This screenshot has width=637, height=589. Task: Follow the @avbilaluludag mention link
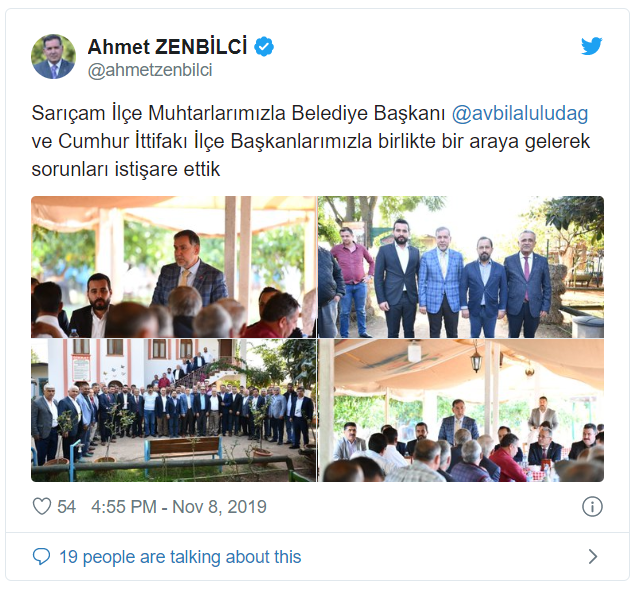coord(520,113)
